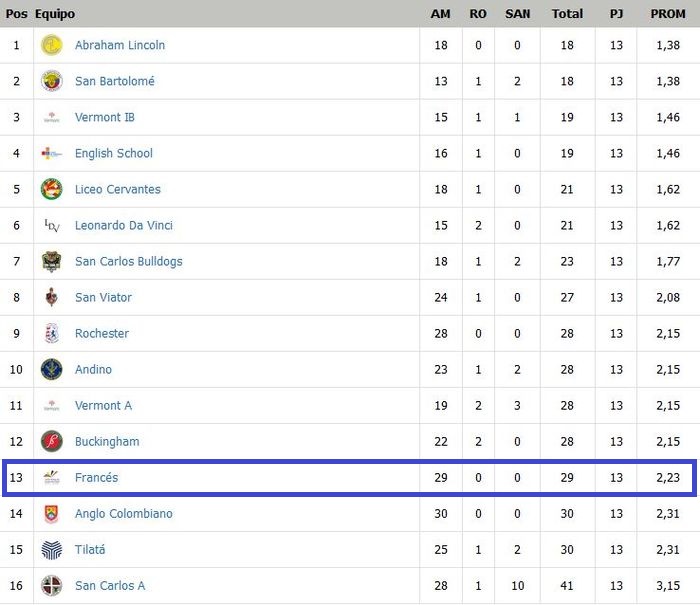Sort table by the PROM column header
This screenshot has height=605, width=700.
[x=668, y=14]
